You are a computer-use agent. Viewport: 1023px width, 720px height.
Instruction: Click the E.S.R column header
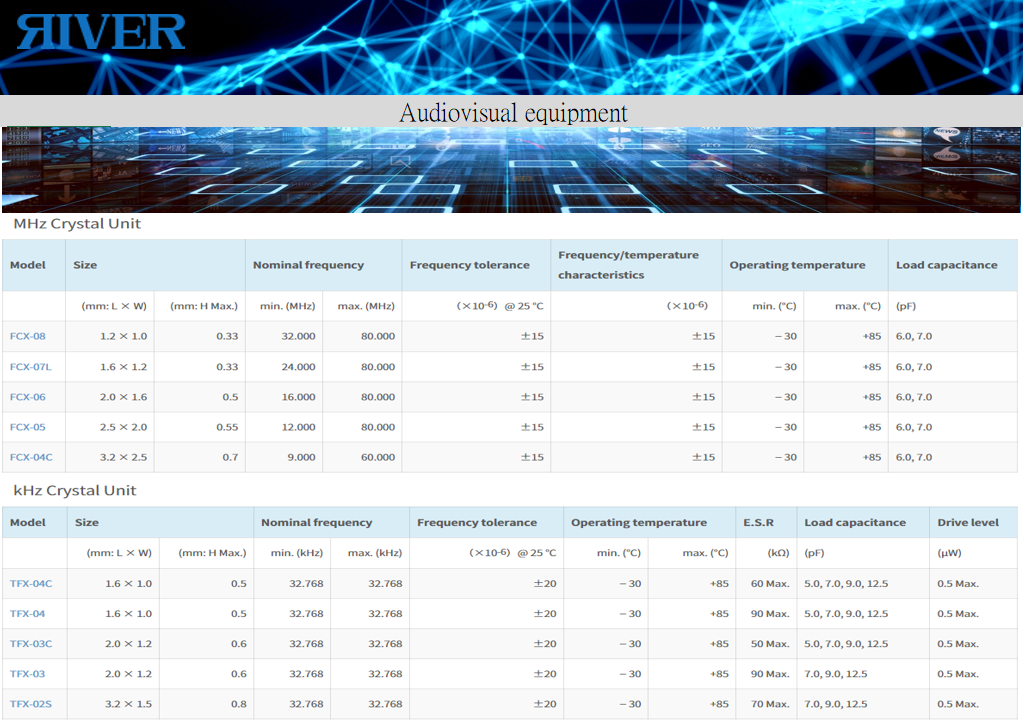[x=758, y=522]
